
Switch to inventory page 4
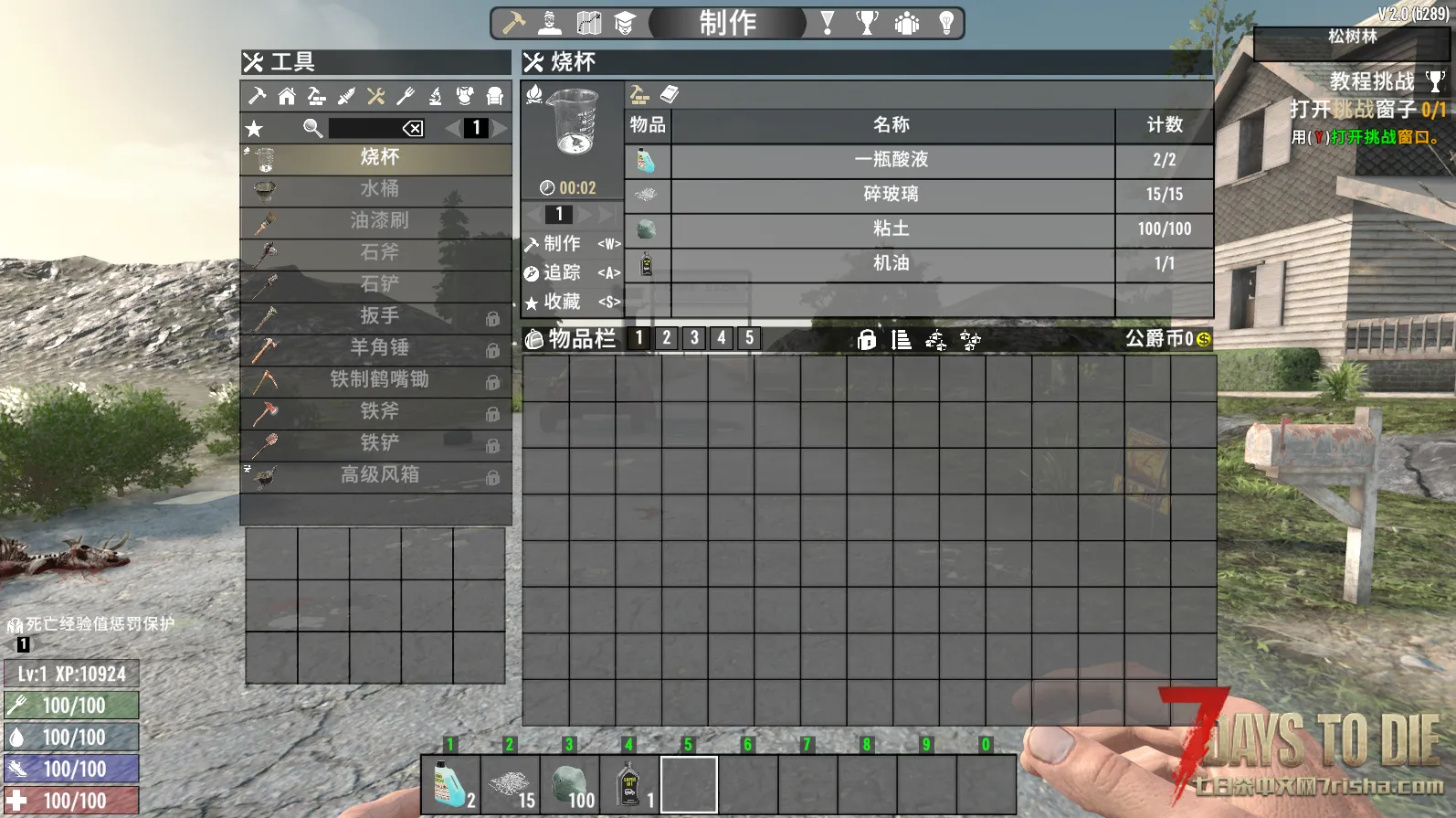tap(722, 338)
